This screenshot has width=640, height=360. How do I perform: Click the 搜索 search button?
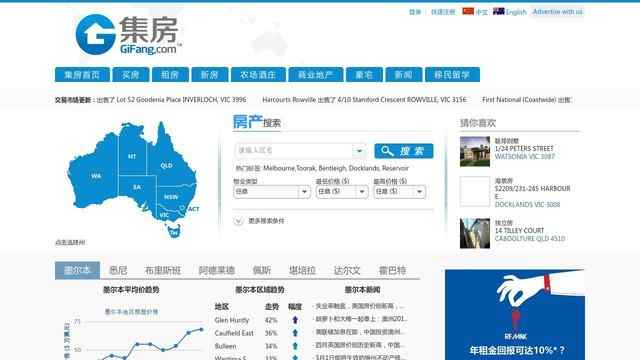[x=404, y=151]
